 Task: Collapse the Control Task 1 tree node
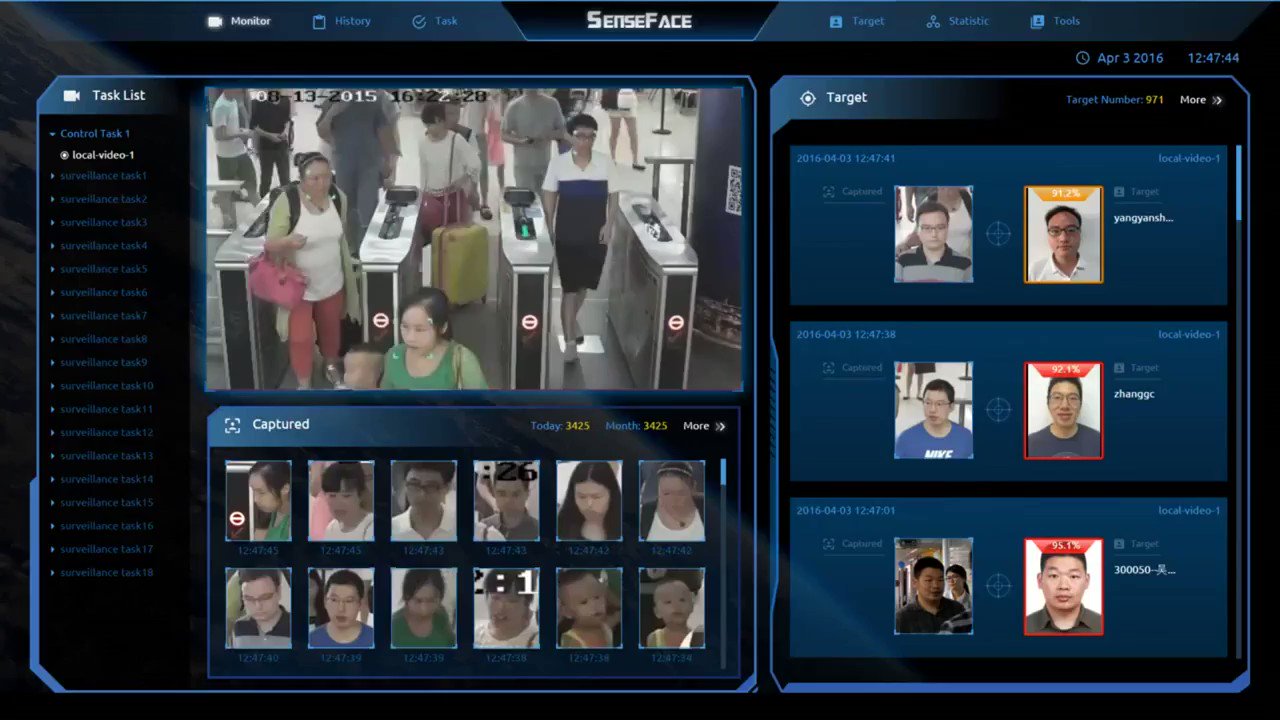52,134
